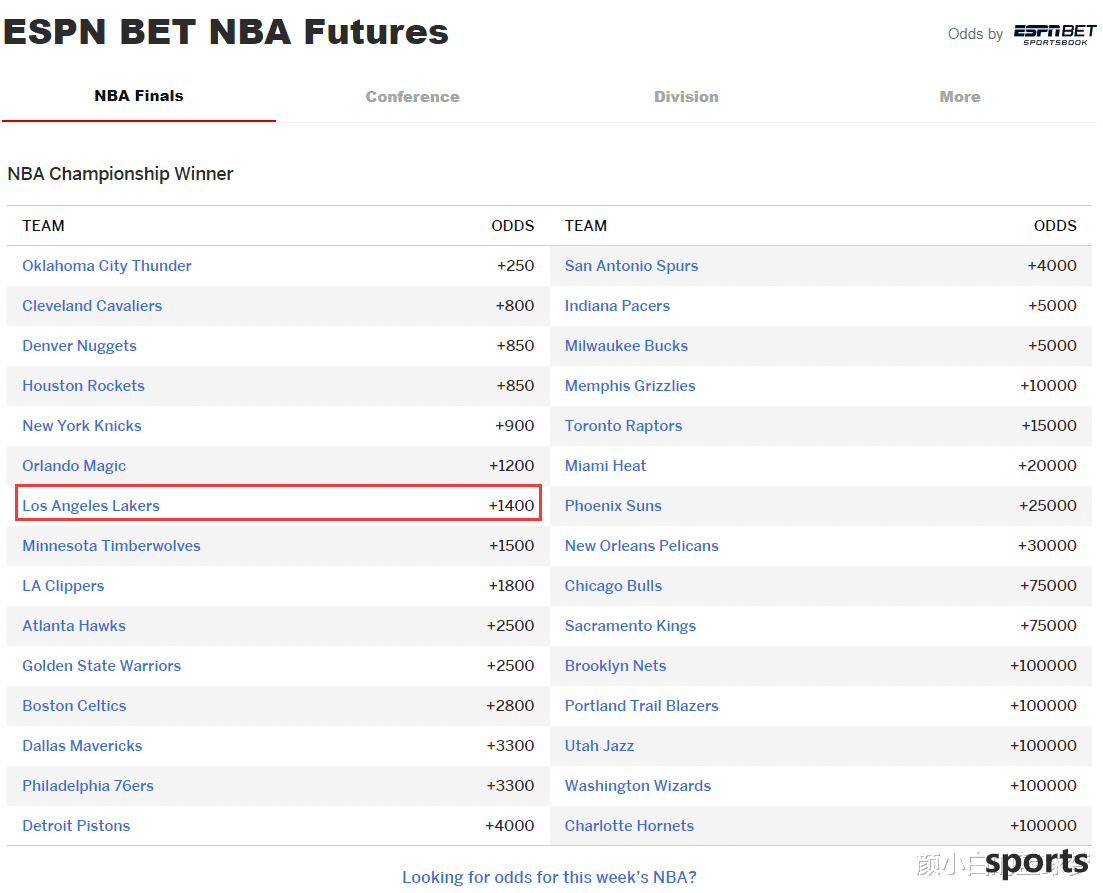The image size is (1103, 893).
Task: Select the Chicago Bulls link
Action: [x=613, y=586]
